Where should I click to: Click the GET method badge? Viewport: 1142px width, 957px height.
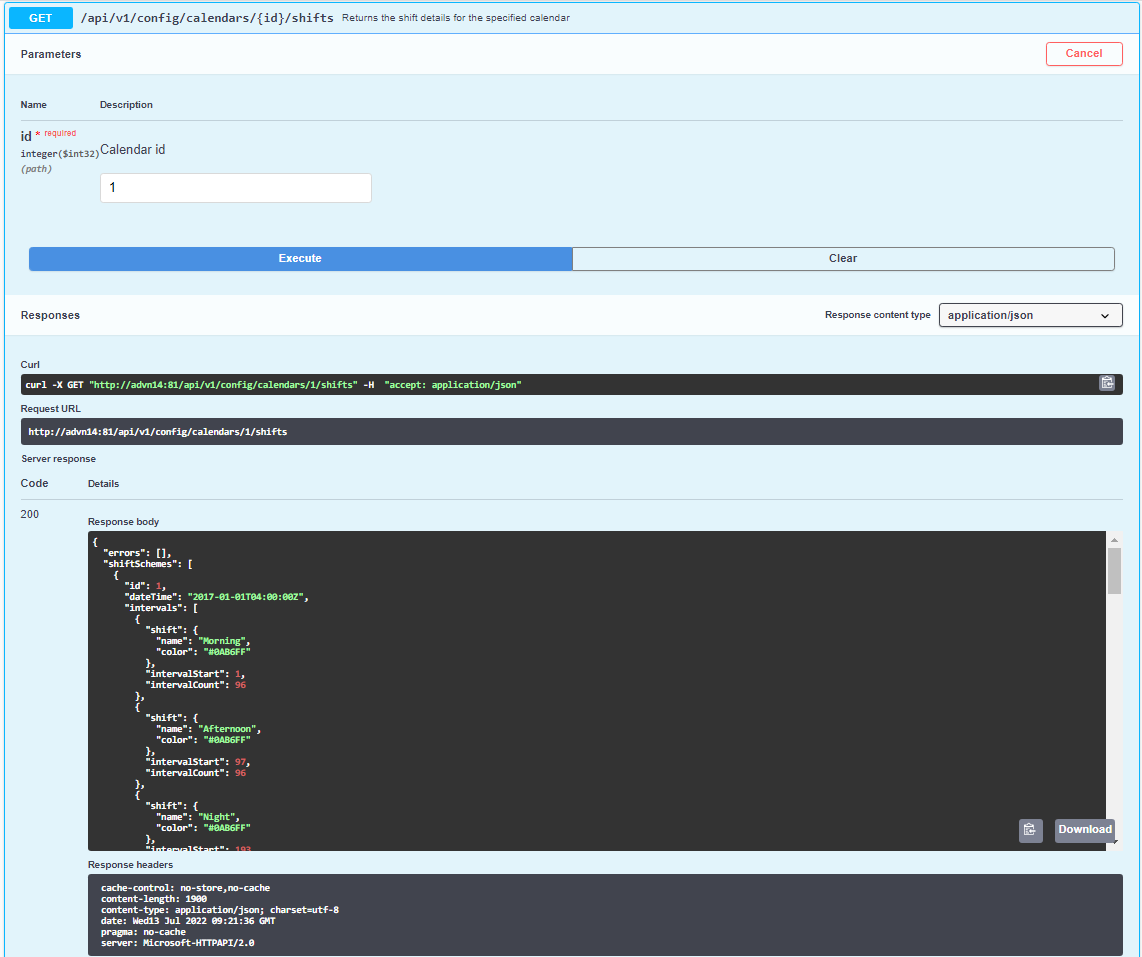(x=40, y=17)
